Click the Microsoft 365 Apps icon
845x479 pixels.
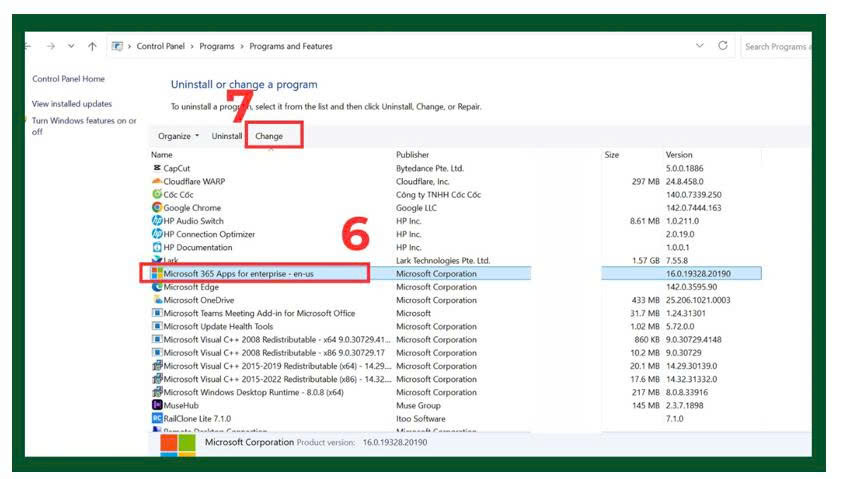point(157,274)
